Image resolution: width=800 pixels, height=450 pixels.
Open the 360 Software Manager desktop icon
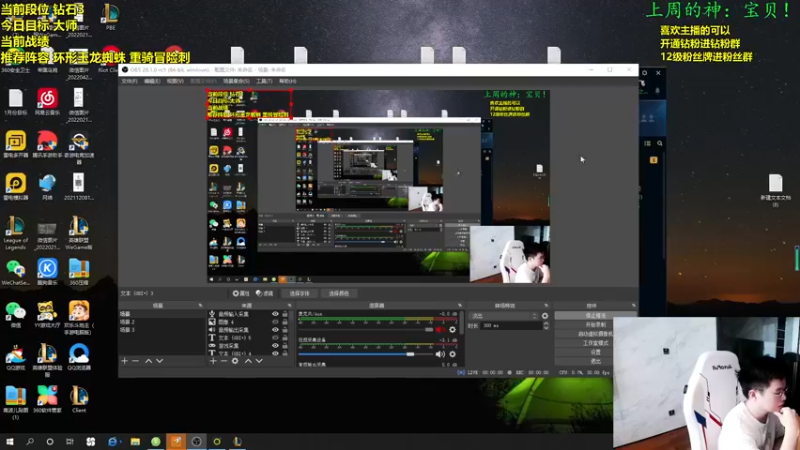click(x=47, y=399)
